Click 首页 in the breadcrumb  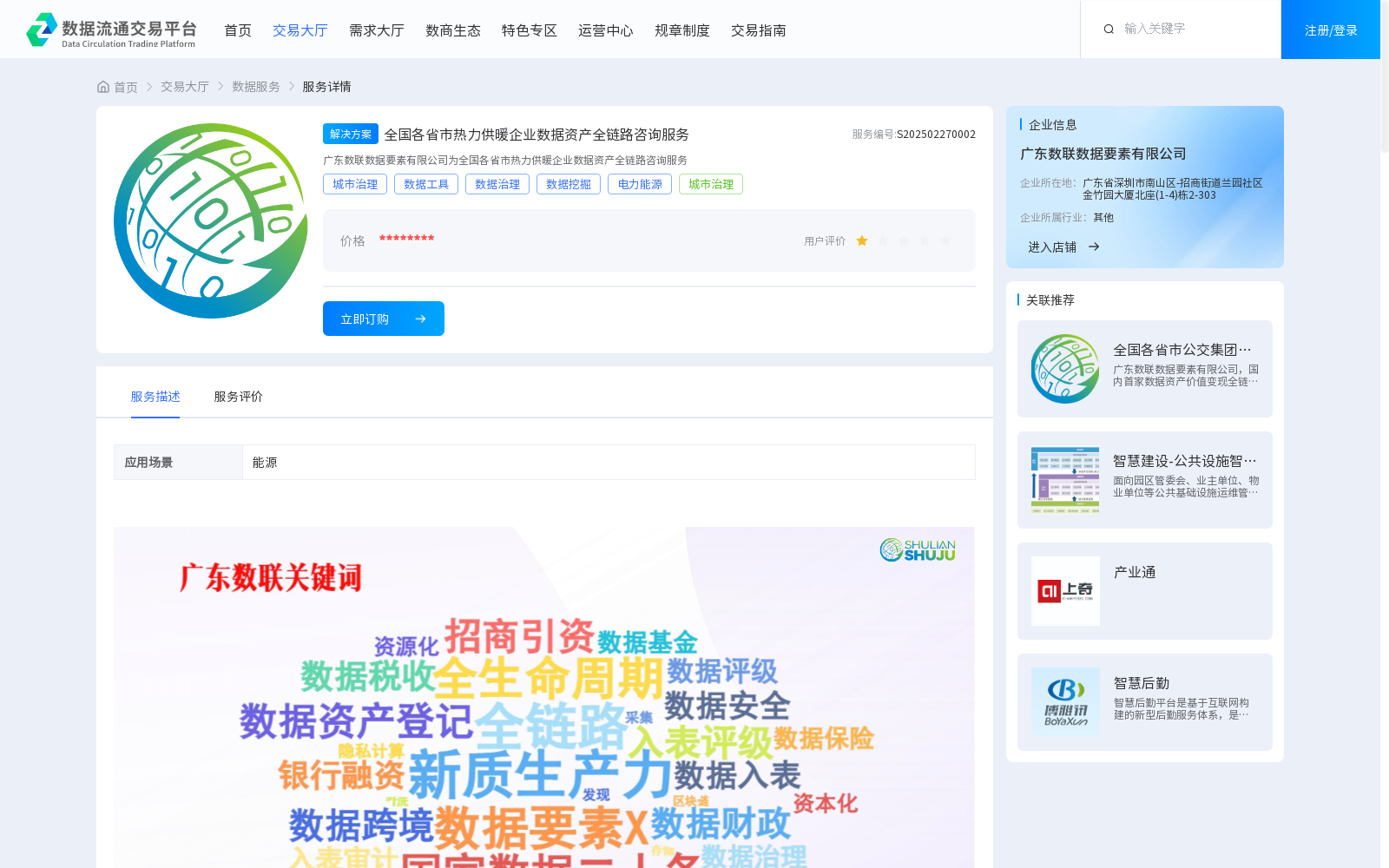pos(126,87)
